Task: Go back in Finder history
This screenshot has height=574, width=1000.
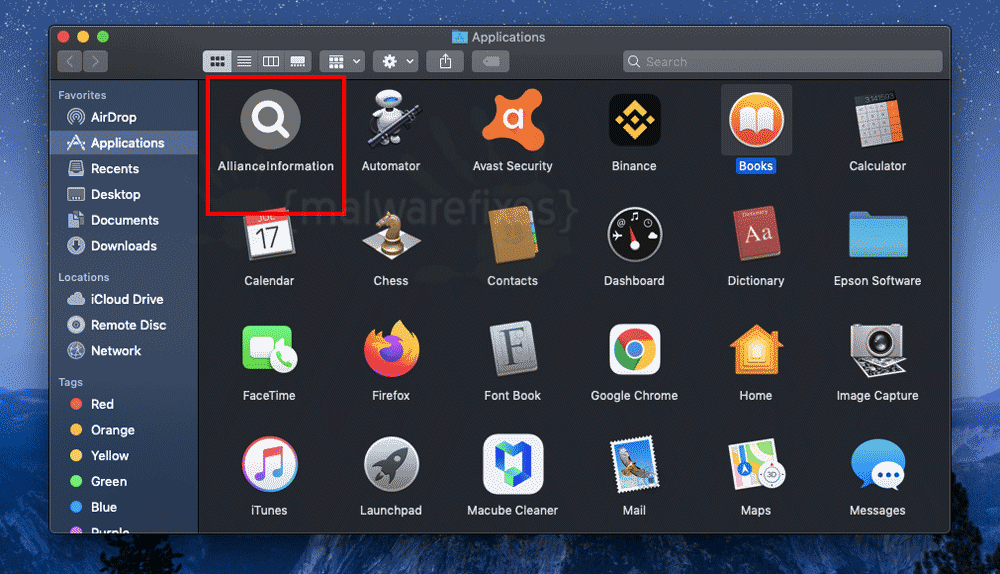Action: 70,61
